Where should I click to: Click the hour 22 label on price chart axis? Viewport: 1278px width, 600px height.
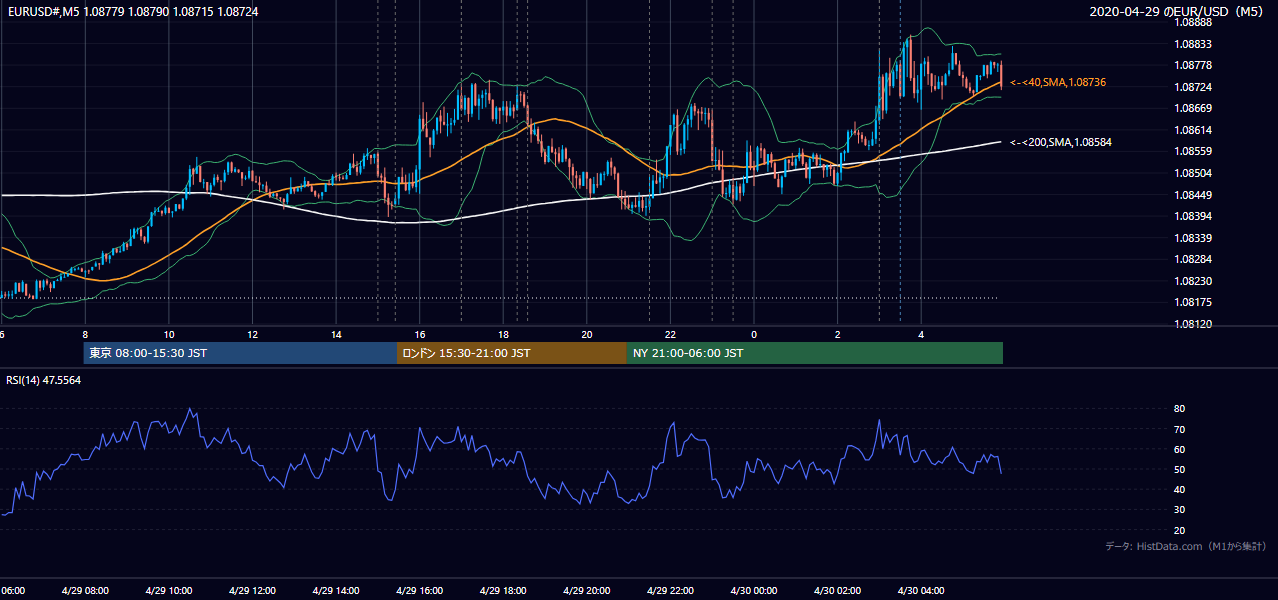coord(670,334)
